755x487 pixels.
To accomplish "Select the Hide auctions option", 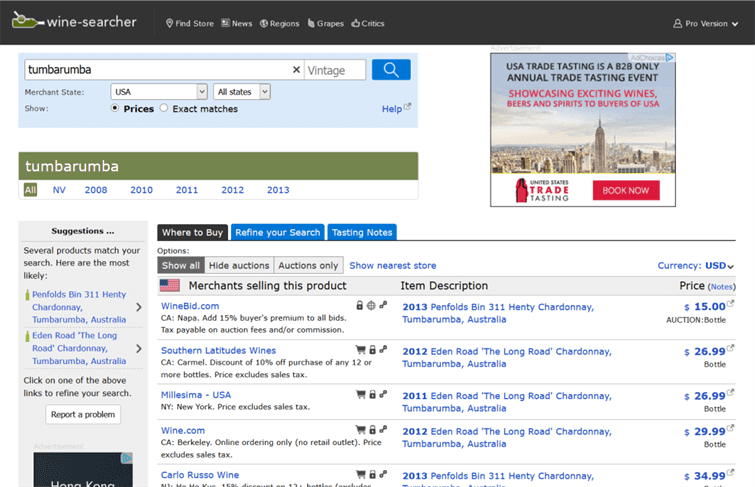I will pos(239,265).
